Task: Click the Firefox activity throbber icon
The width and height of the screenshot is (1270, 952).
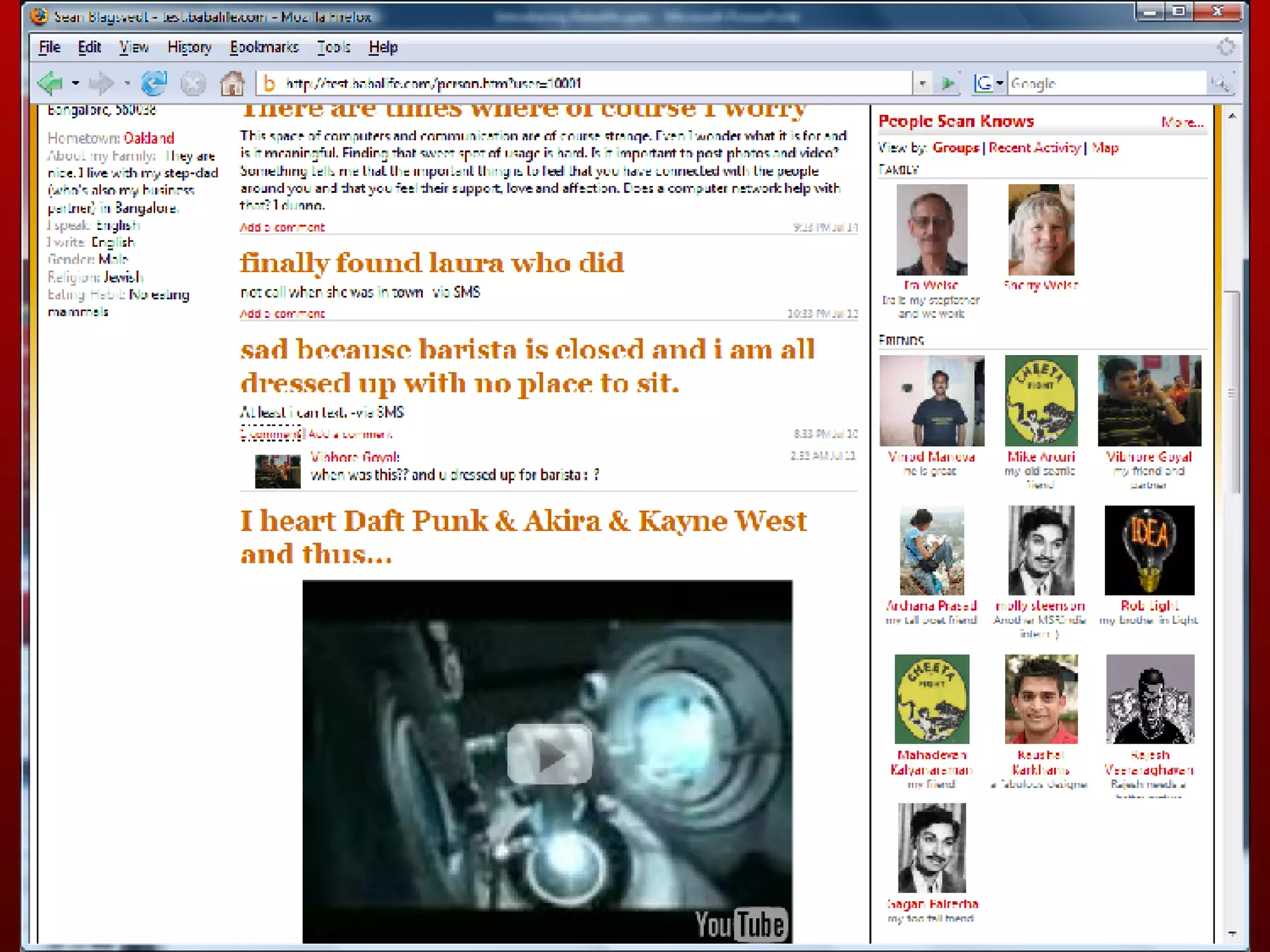Action: coord(1225,47)
